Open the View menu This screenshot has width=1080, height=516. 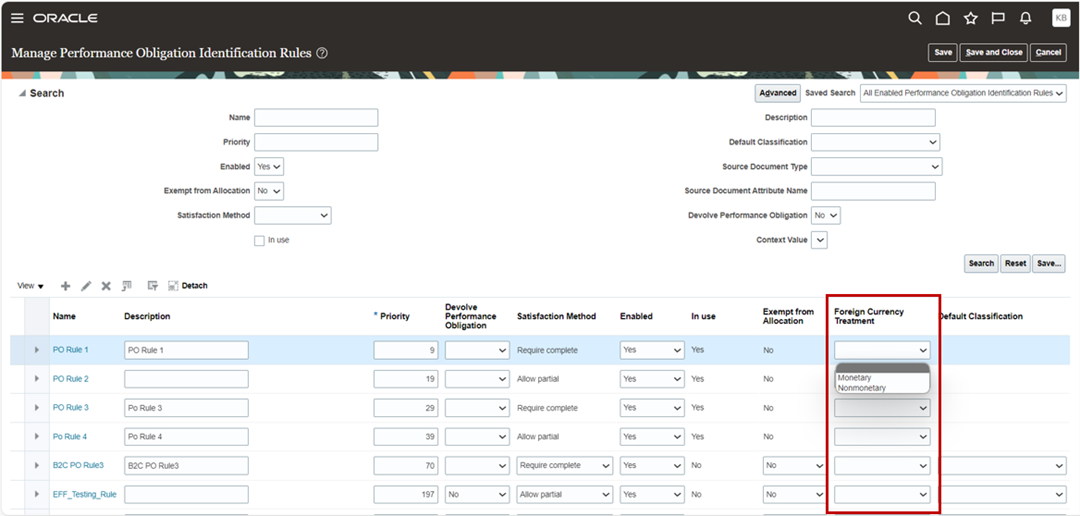[x=30, y=286]
